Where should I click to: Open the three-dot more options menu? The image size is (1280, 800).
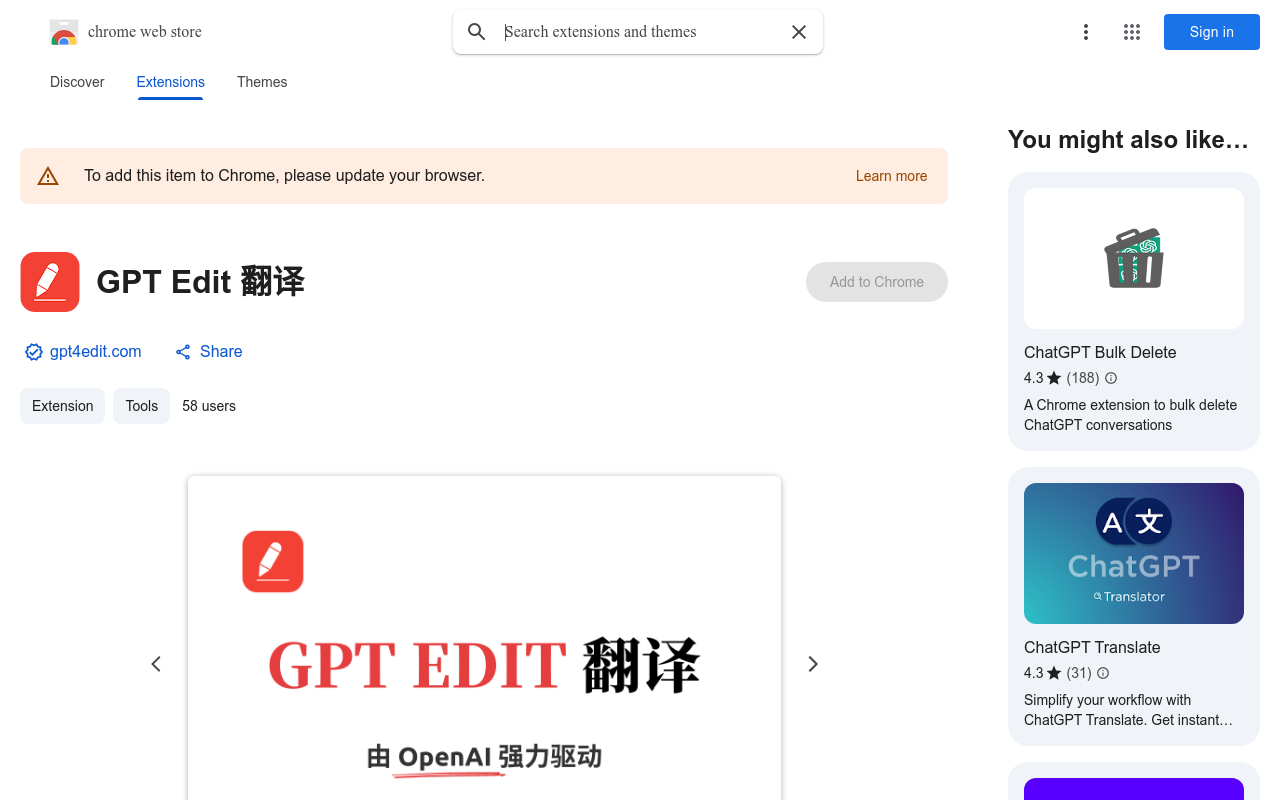tap(1086, 32)
